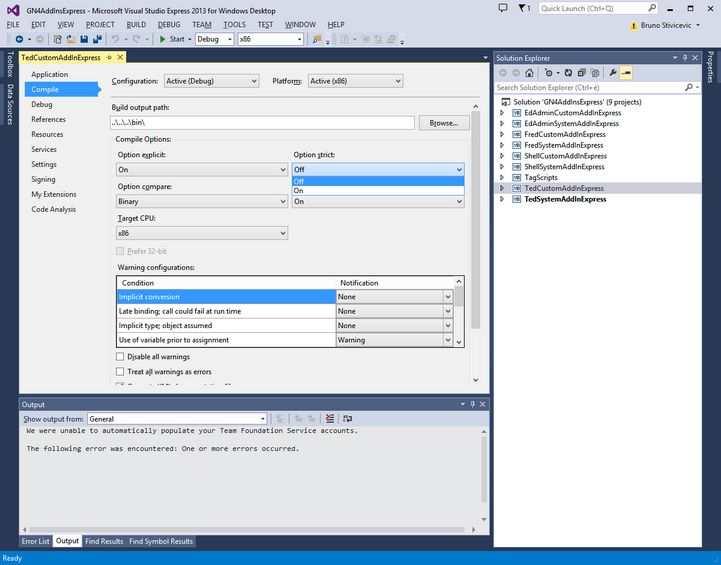721x565 pixels.
Task: Open the Toolbox side tab
Action: (10, 64)
